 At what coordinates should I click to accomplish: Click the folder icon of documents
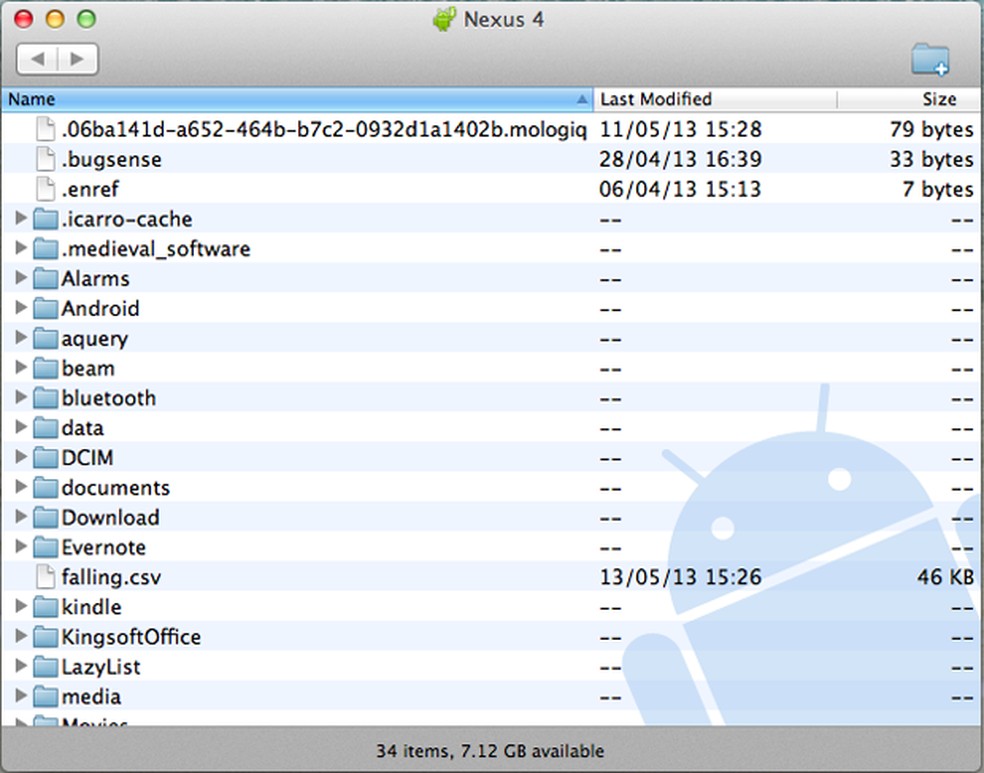pyautogui.click(x=45, y=488)
